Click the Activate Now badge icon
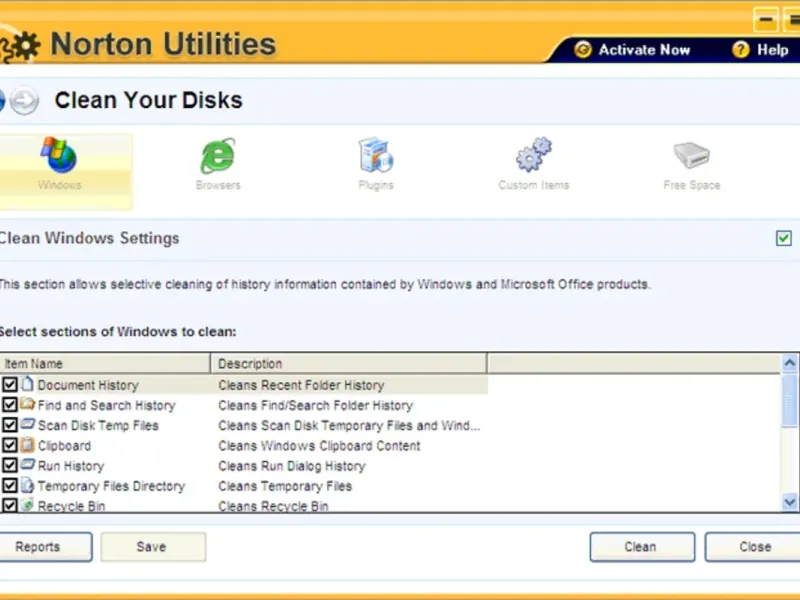Screen dimensions: 800x600 click(x=583, y=49)
